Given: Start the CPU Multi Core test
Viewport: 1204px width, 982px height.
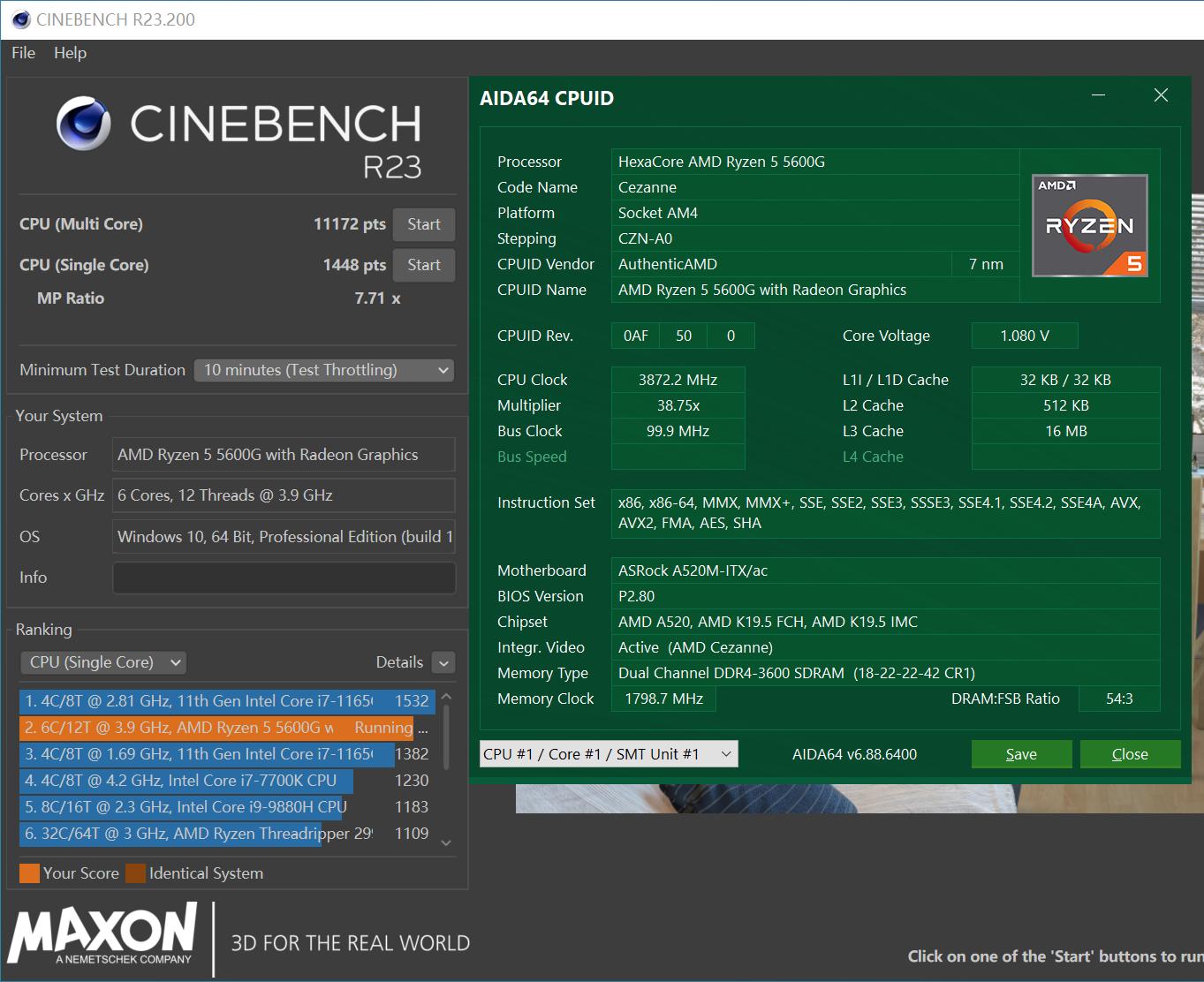Looking at the screenshot, I should coord(424,224).
